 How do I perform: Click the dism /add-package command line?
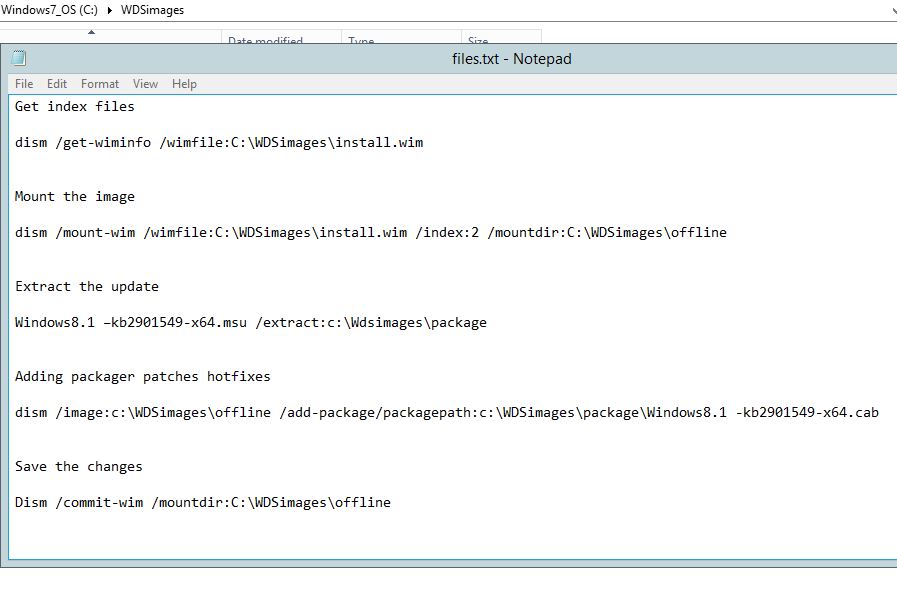pos(447,412)
